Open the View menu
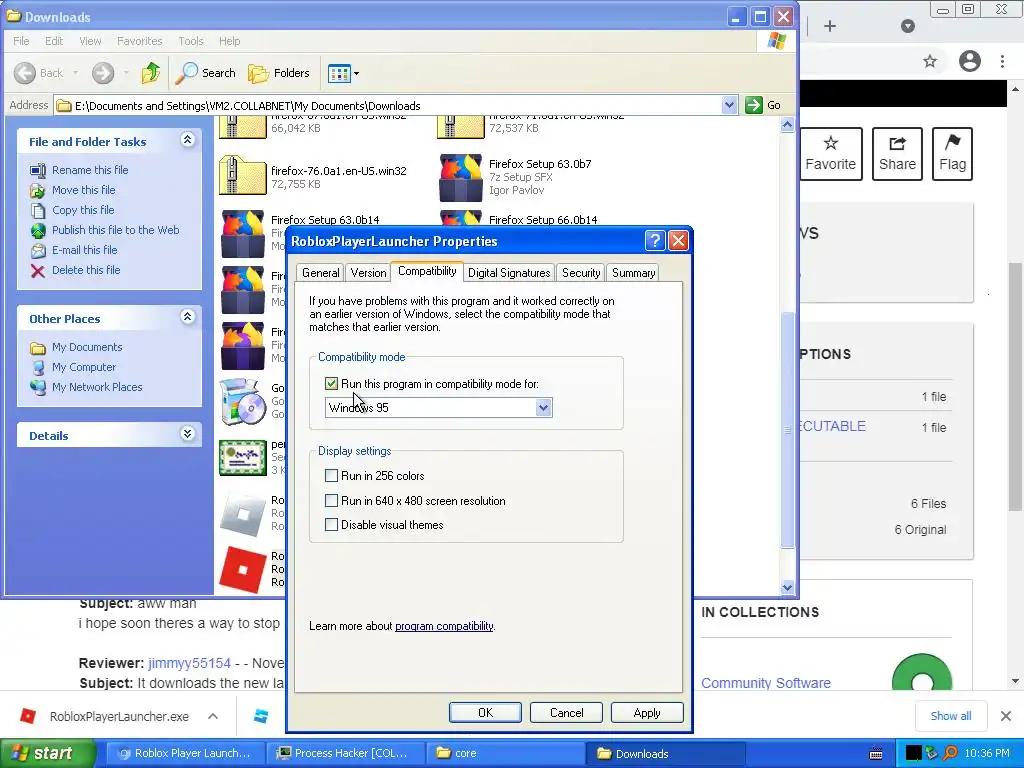 (90, 40)
